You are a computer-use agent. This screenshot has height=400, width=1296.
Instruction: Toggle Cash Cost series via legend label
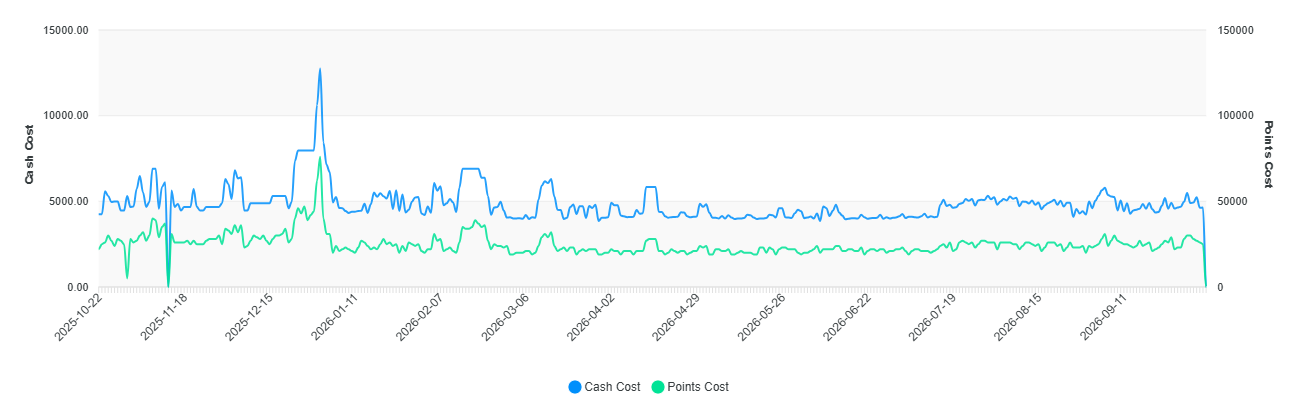coord(612,387)
